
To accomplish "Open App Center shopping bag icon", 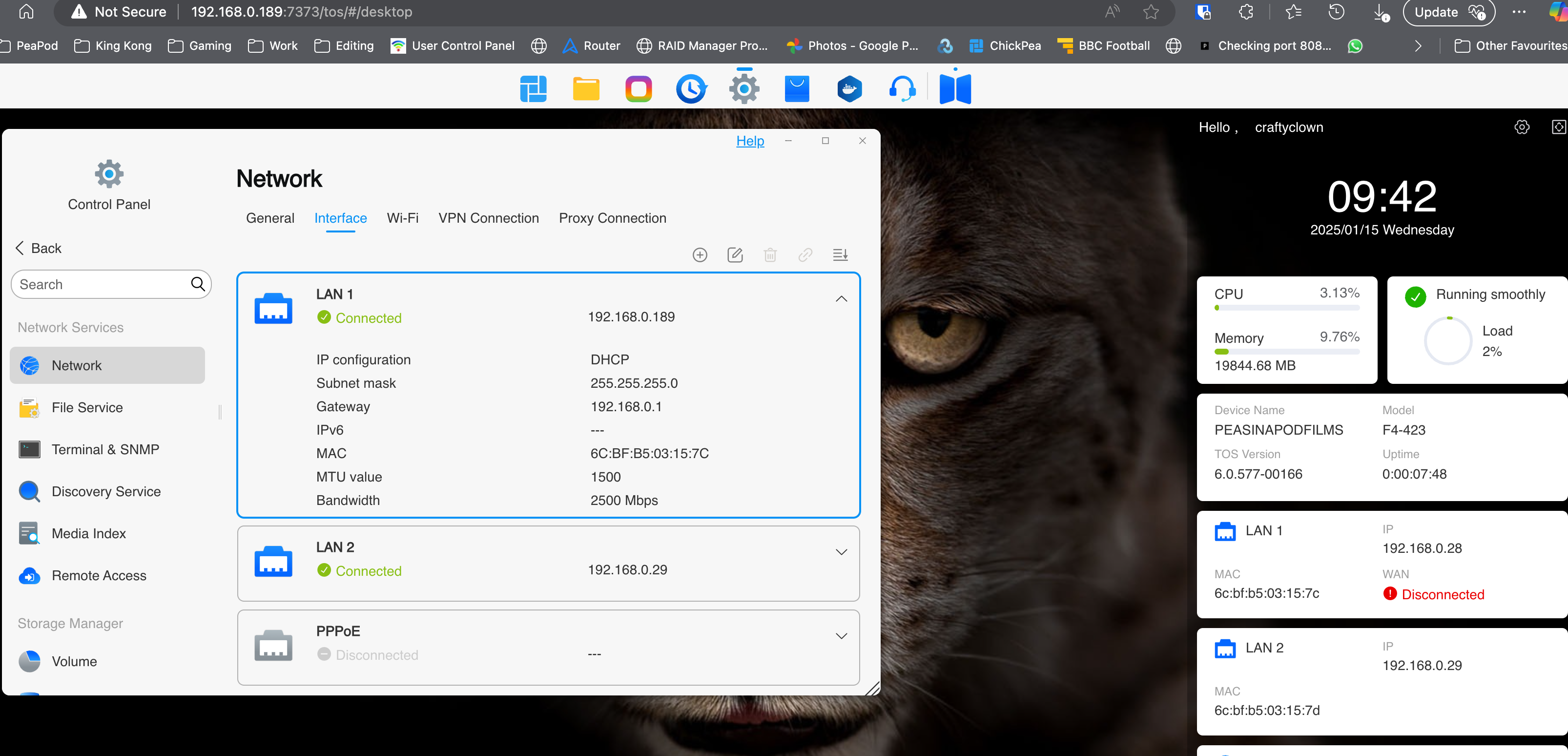I will [796, 89].
